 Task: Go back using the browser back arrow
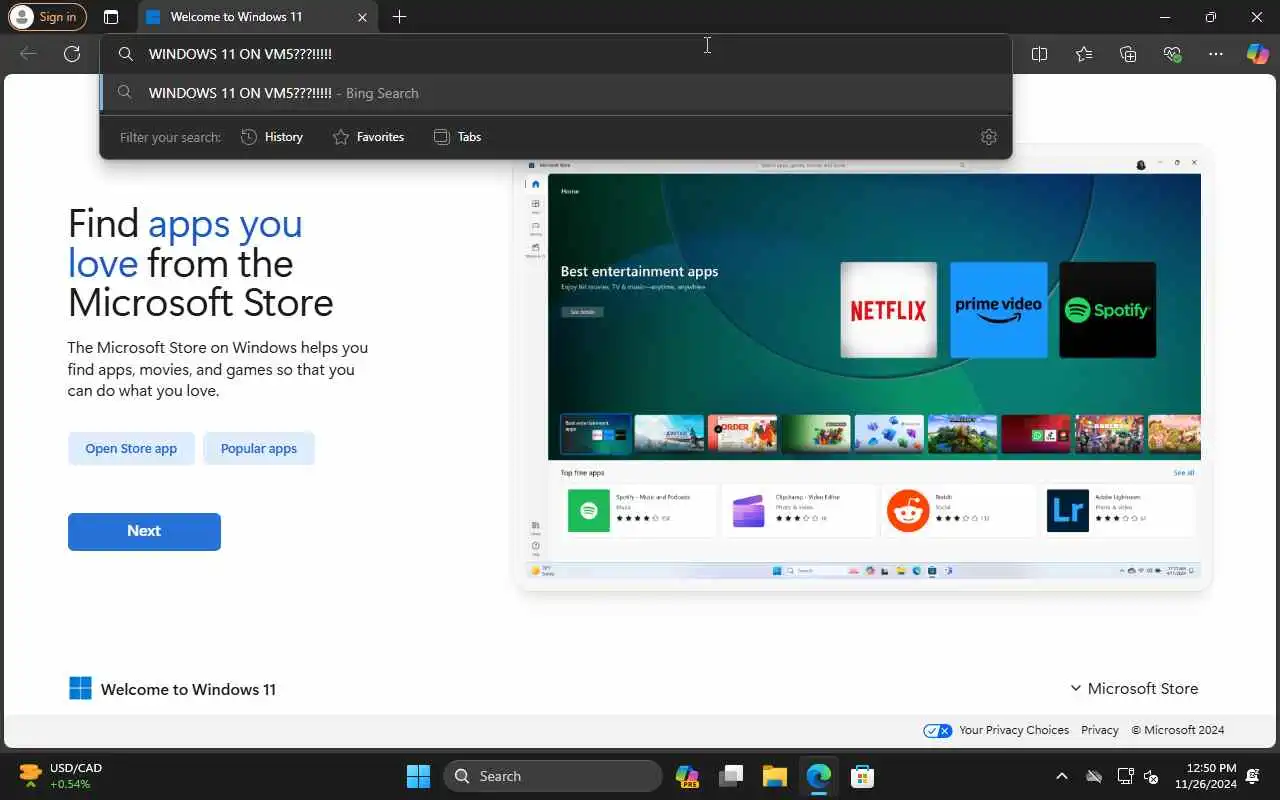pos(29,54)
